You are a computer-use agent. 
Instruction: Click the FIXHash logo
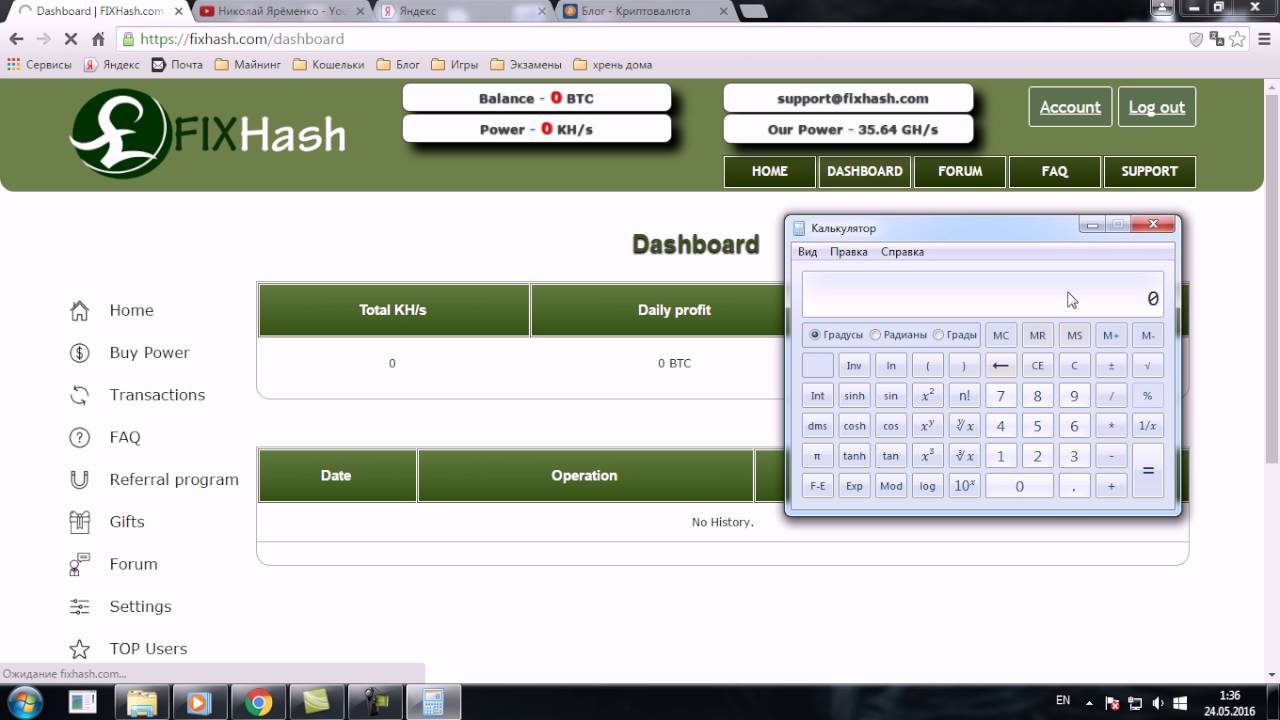[x=208, y=134]
